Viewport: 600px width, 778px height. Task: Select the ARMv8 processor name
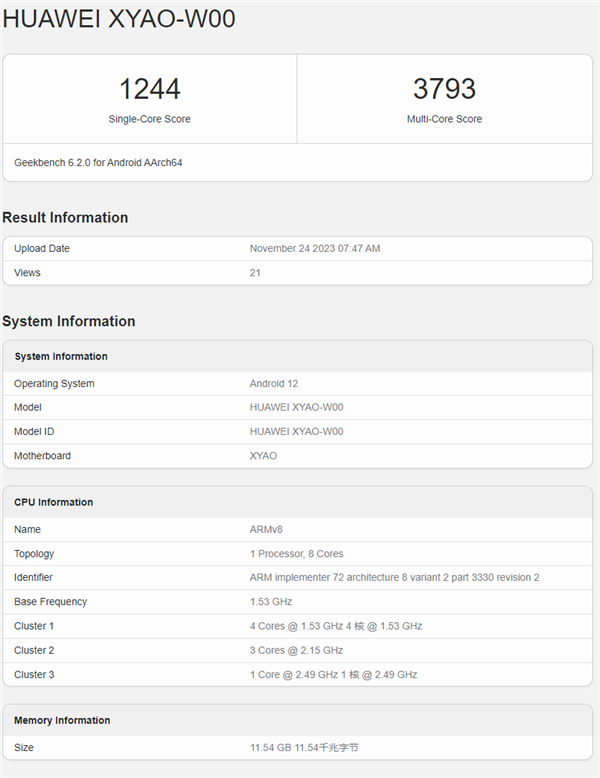click(267, 529)
